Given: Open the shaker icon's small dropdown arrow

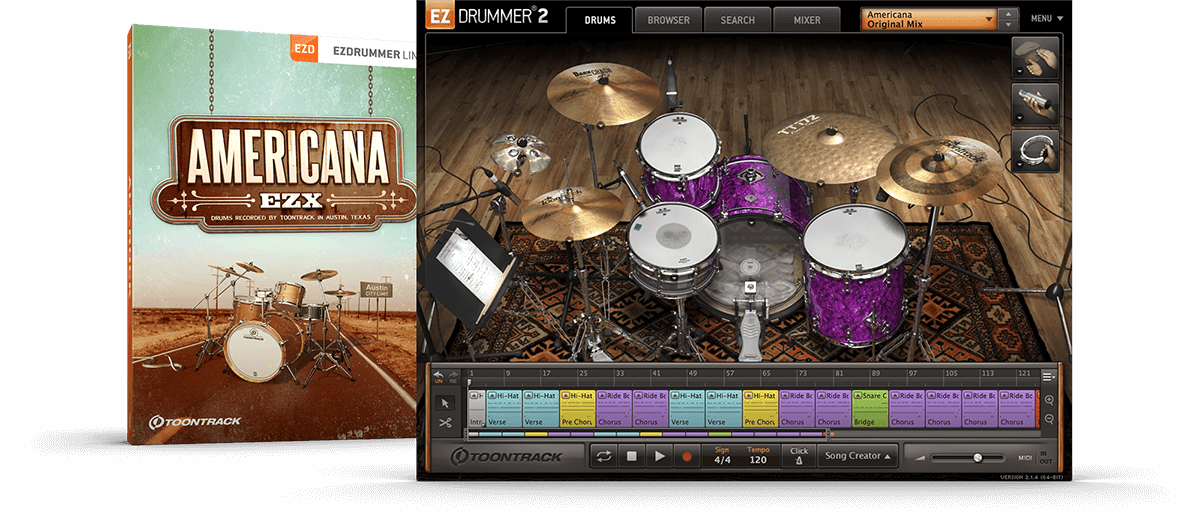Looking at the screenshot, I should pyautogui.click(x=1020, y=119).
